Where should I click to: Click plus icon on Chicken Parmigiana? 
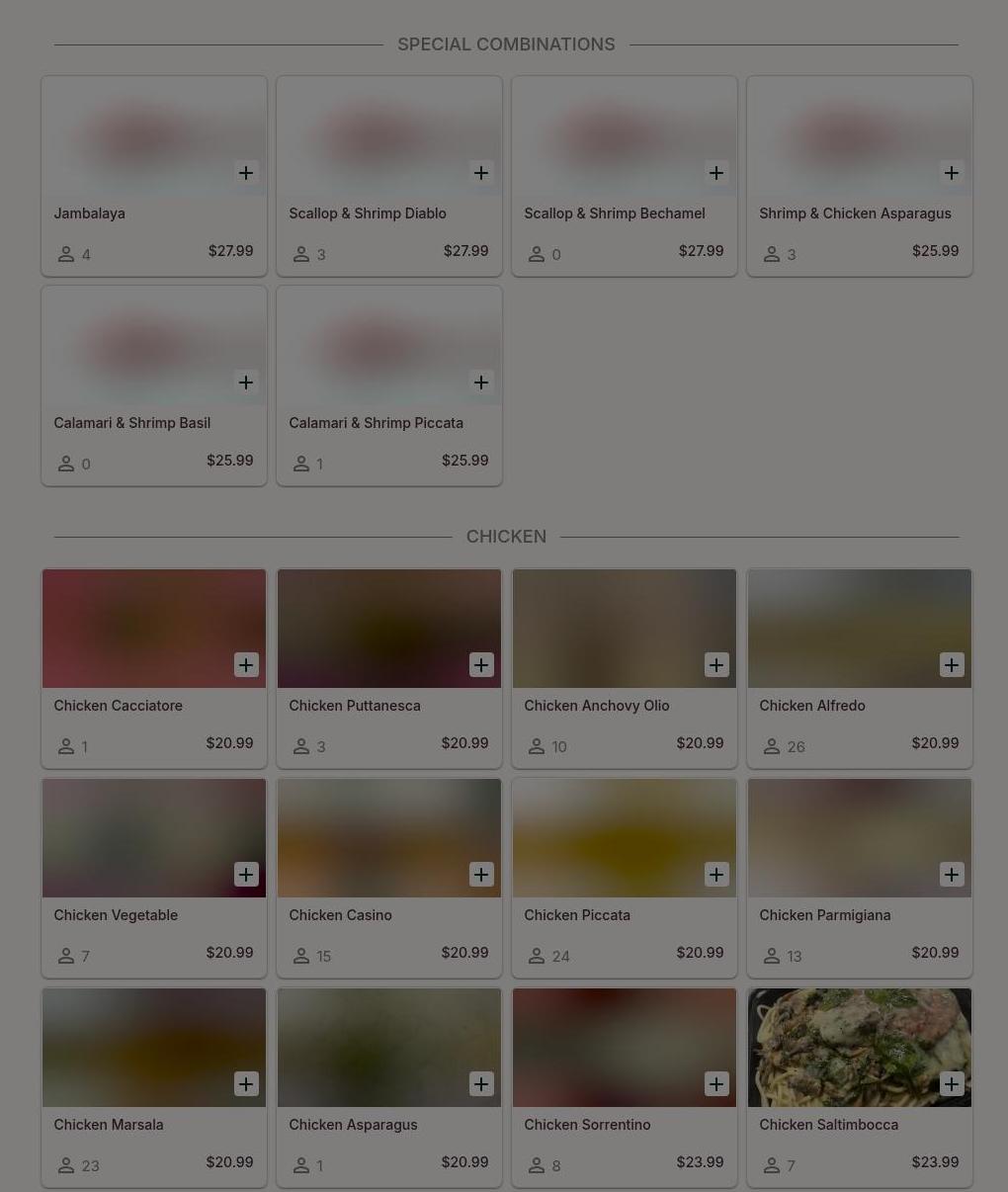[x=952, y=875]
